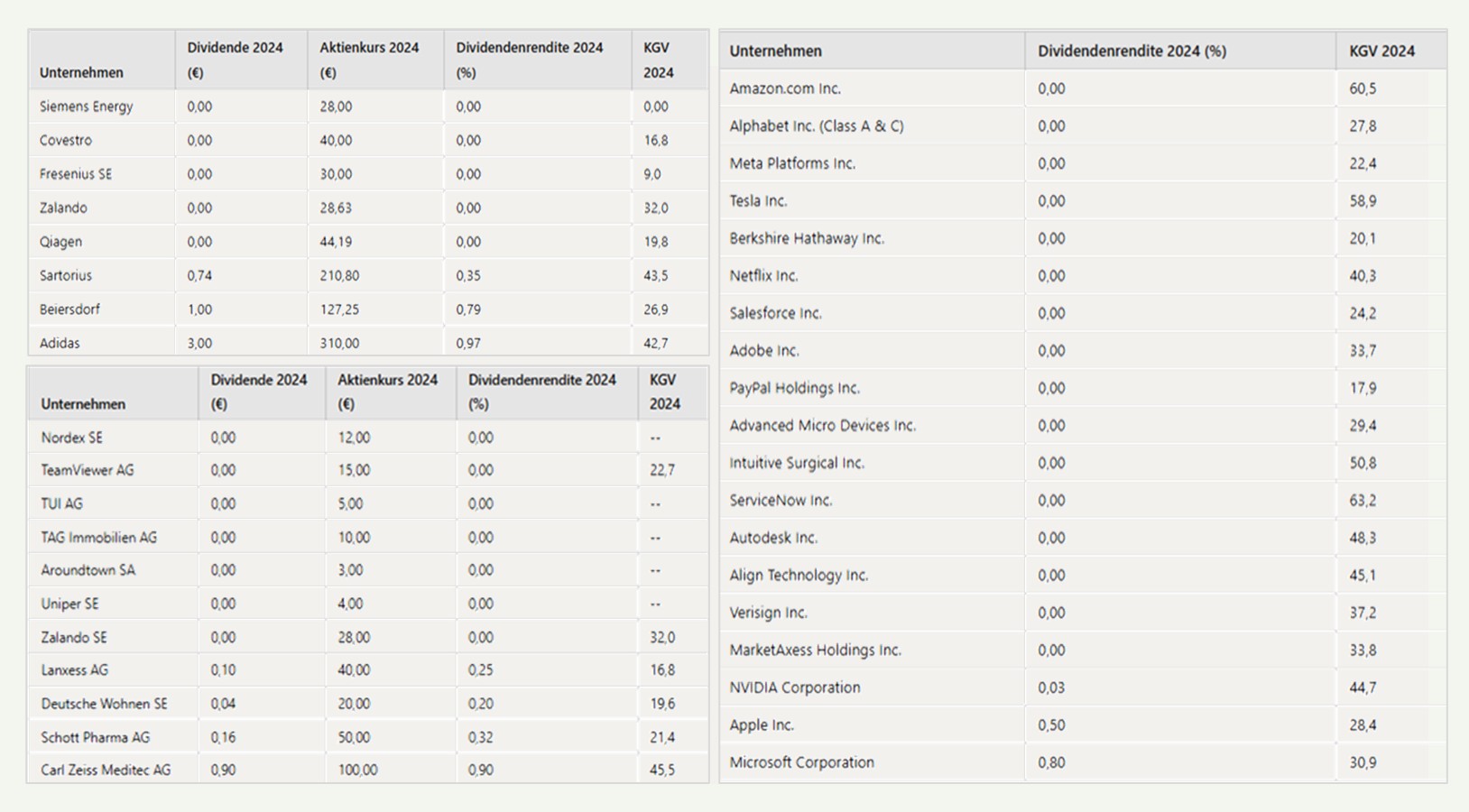Image resolution: width=1469 pixels, height=812 pixels.
Task: Click Lanxess AG company name
Action: 74,670
